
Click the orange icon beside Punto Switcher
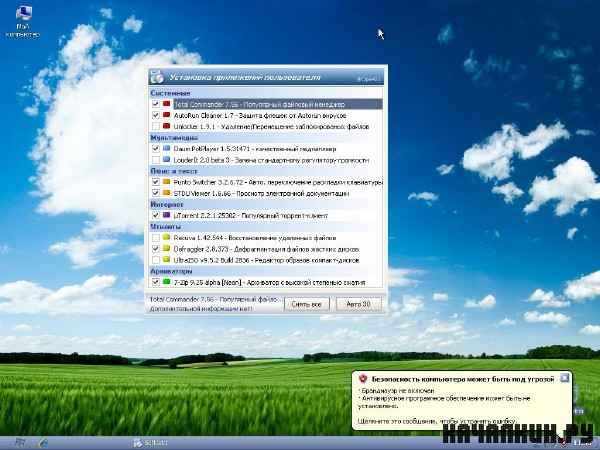coord(166,181)
